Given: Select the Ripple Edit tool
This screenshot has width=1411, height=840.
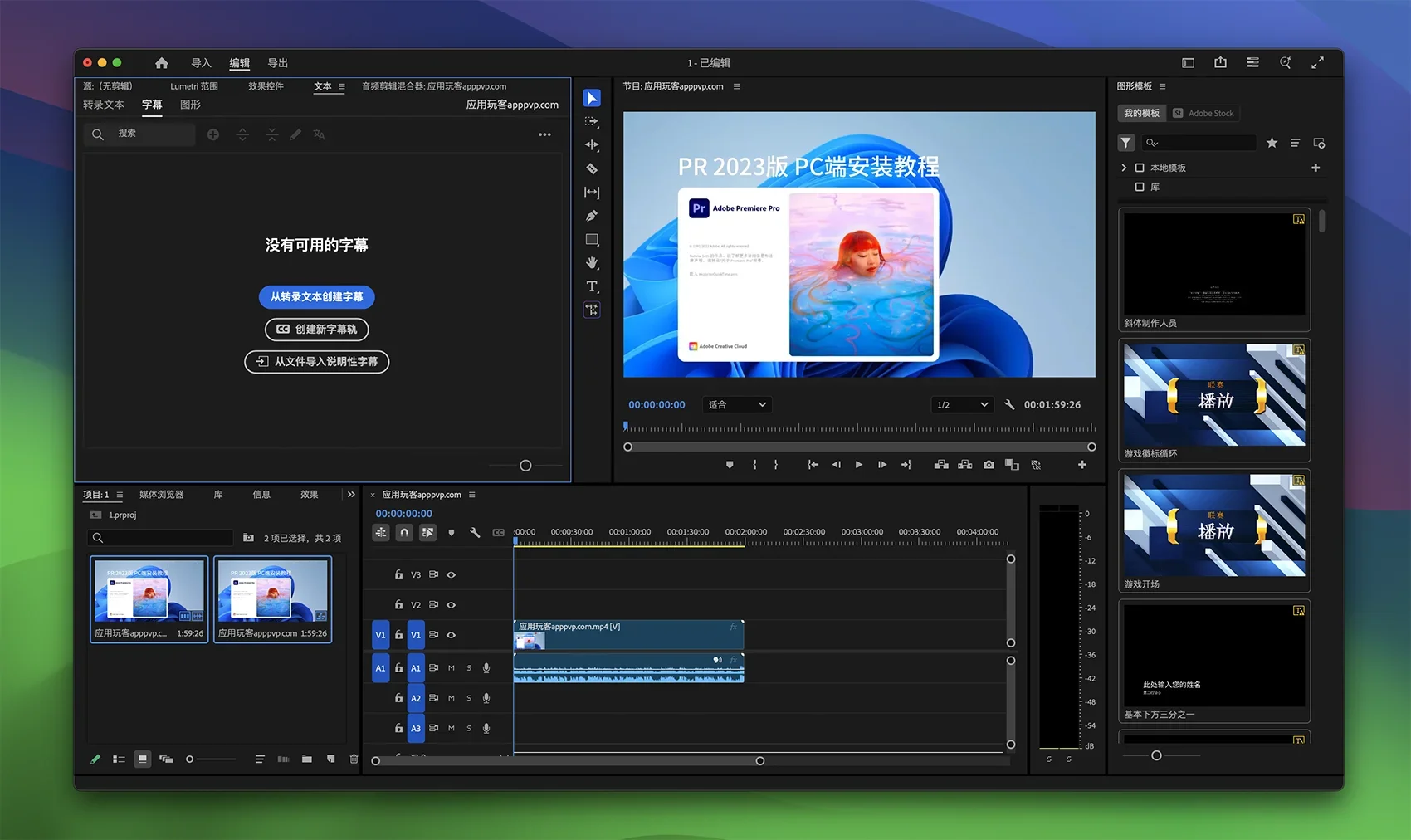Looking at the screenshot, I should (592, 144).
